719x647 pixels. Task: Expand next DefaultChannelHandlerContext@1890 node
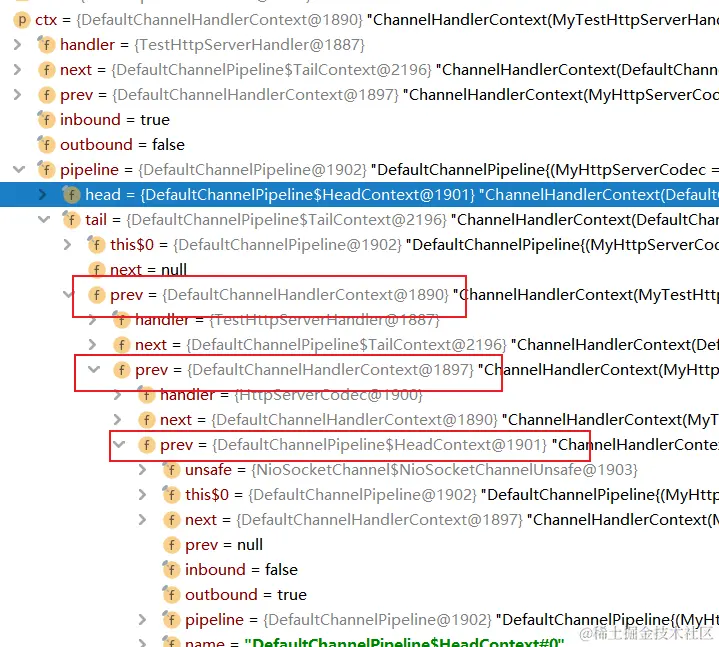coord(117,420)
